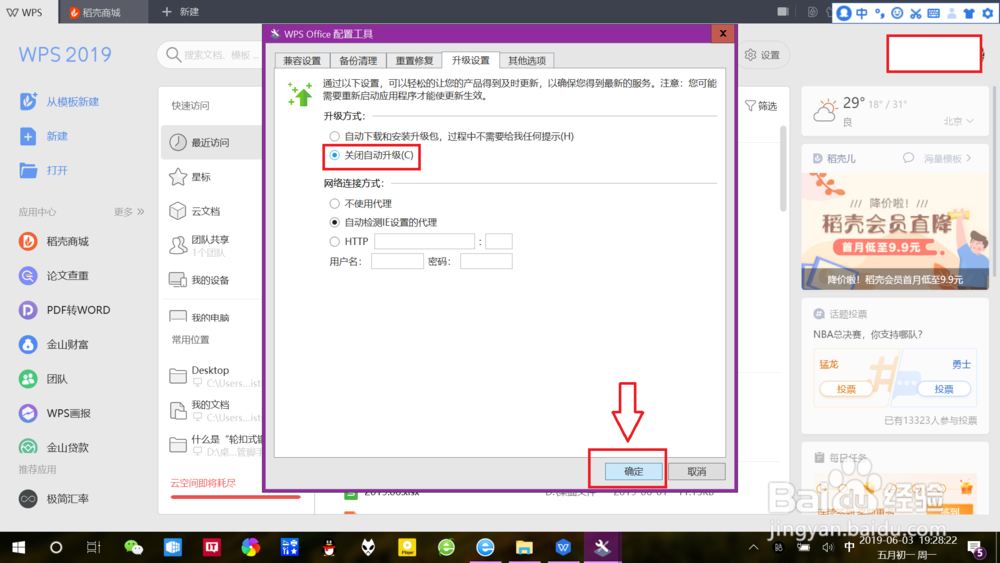Open WeChat from the taskbar
The height and width of the screenshot is (563, 1000).
coord(133,547)
